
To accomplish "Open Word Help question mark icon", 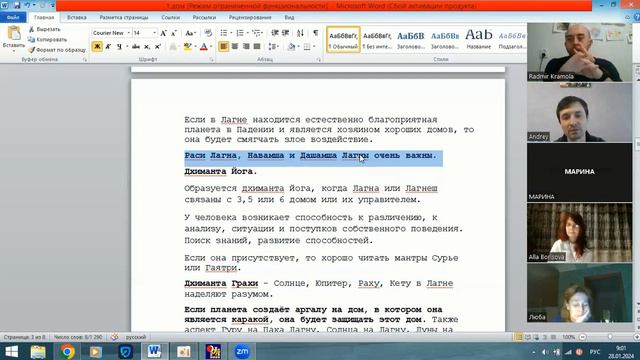I will tap(636, 18).
